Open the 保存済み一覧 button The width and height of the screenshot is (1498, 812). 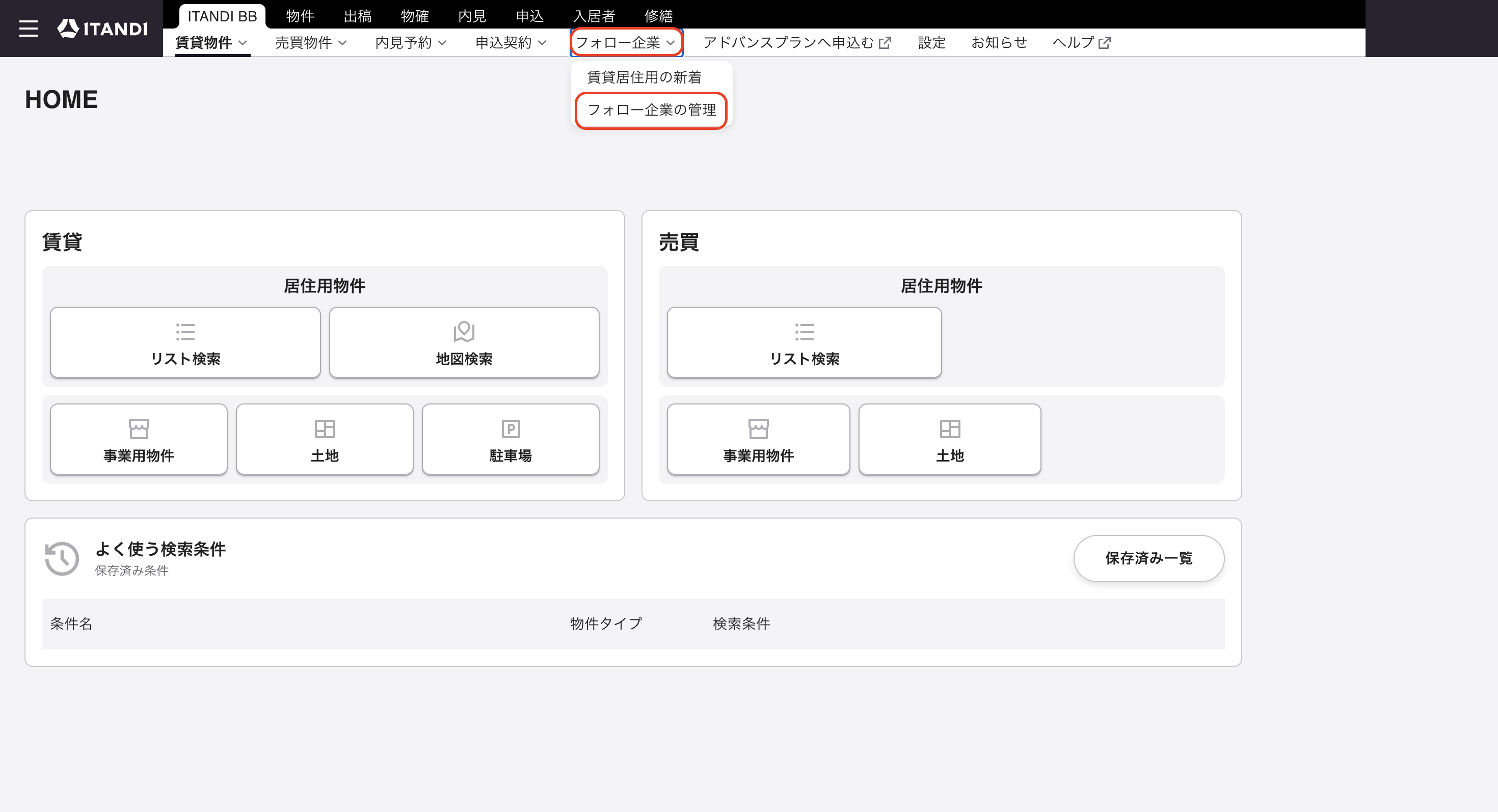pos(1148,558)
